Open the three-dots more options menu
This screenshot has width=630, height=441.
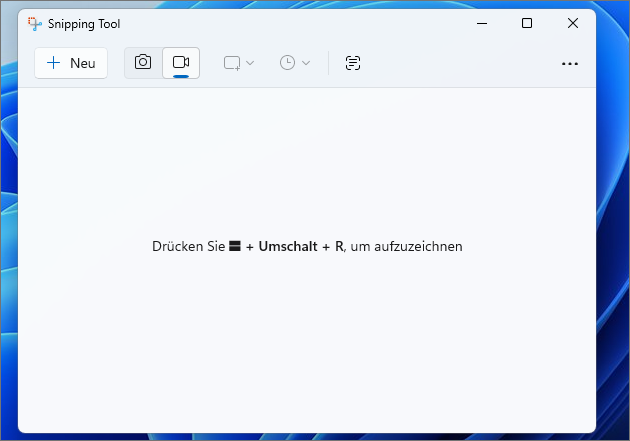click(570, 63)
